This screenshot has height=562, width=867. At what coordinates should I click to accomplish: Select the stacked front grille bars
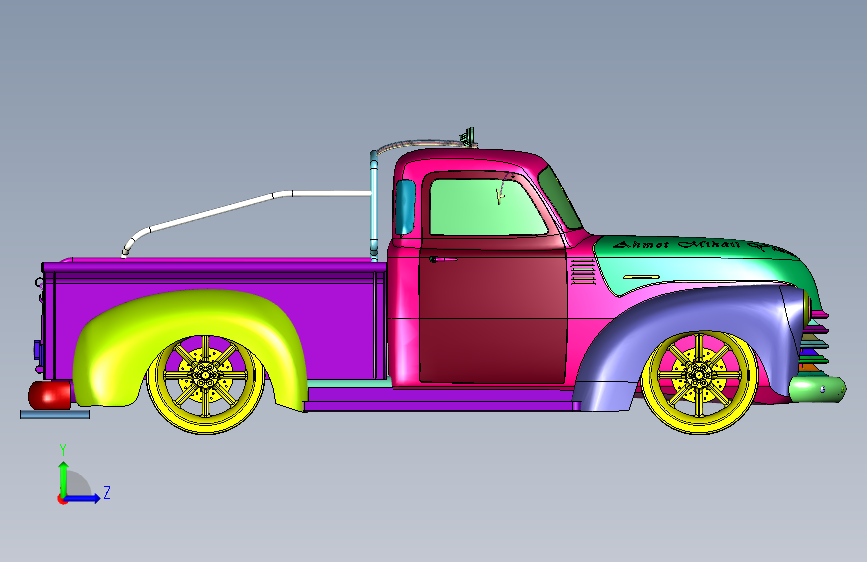[x=815, y=340]
